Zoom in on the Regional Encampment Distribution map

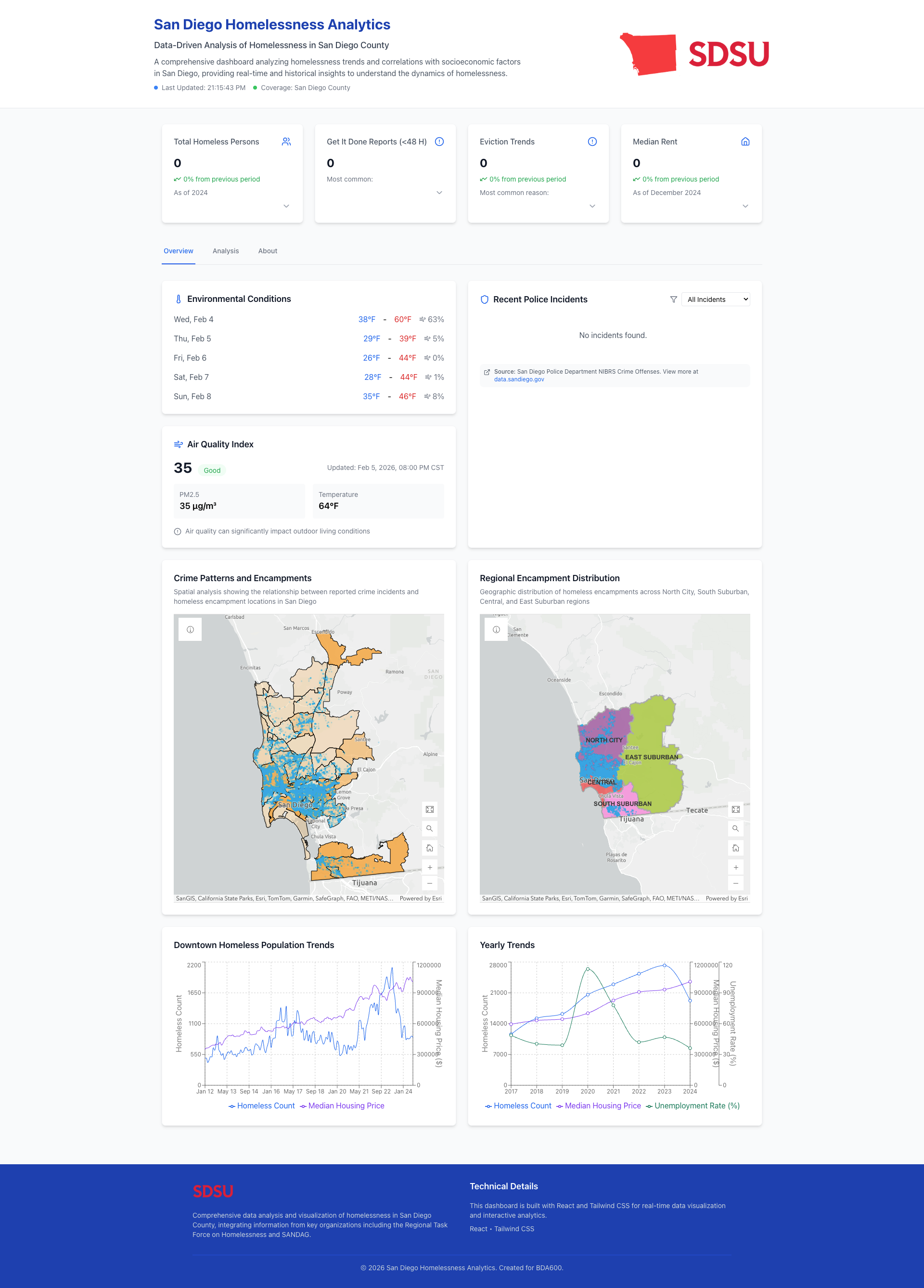click(x=735, y=867)
